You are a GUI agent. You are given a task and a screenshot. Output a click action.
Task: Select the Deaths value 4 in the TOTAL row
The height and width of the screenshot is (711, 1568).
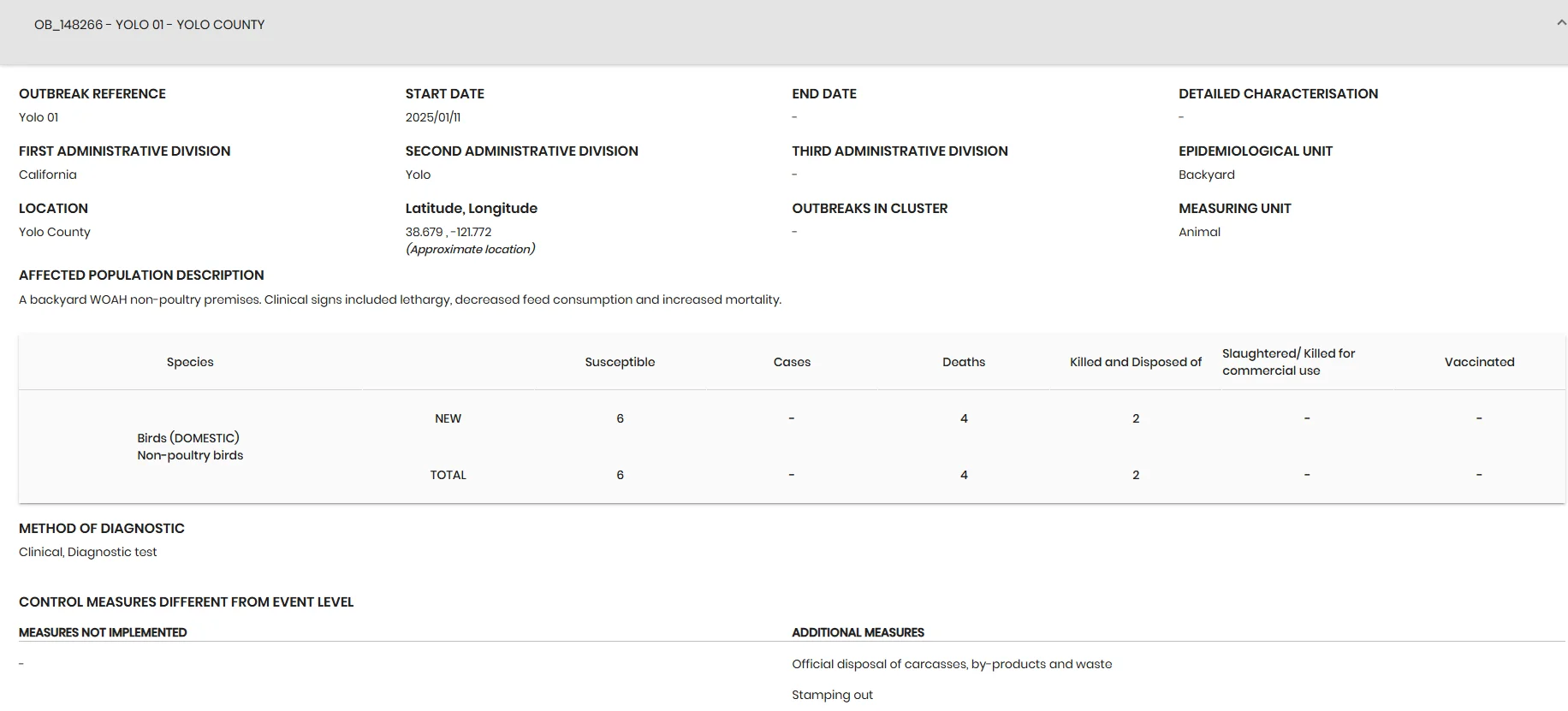pos(964,475)
